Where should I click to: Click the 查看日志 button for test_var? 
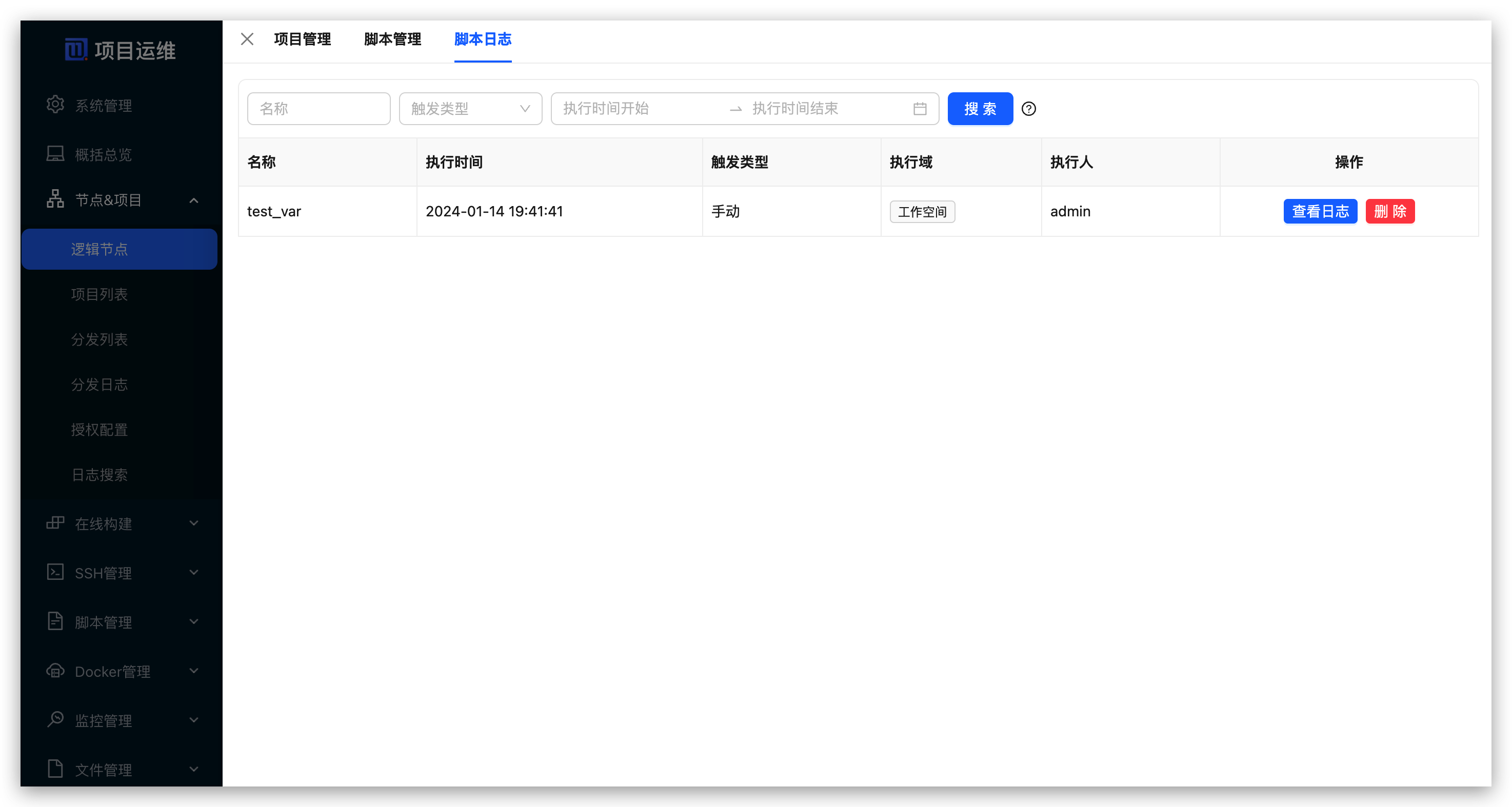tap(1320, 211)
